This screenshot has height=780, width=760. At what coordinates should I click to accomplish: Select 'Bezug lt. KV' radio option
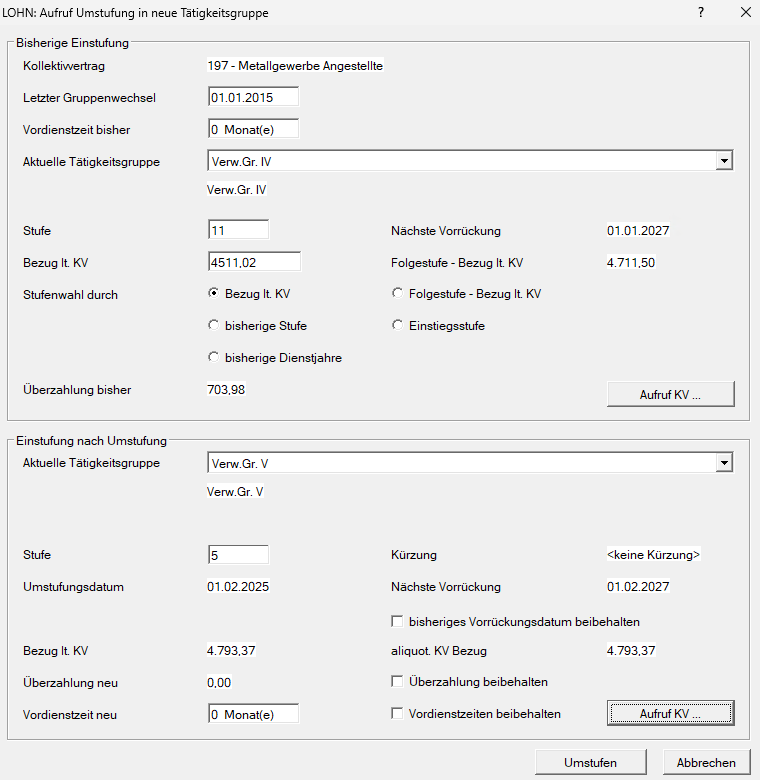click(213, 294)
